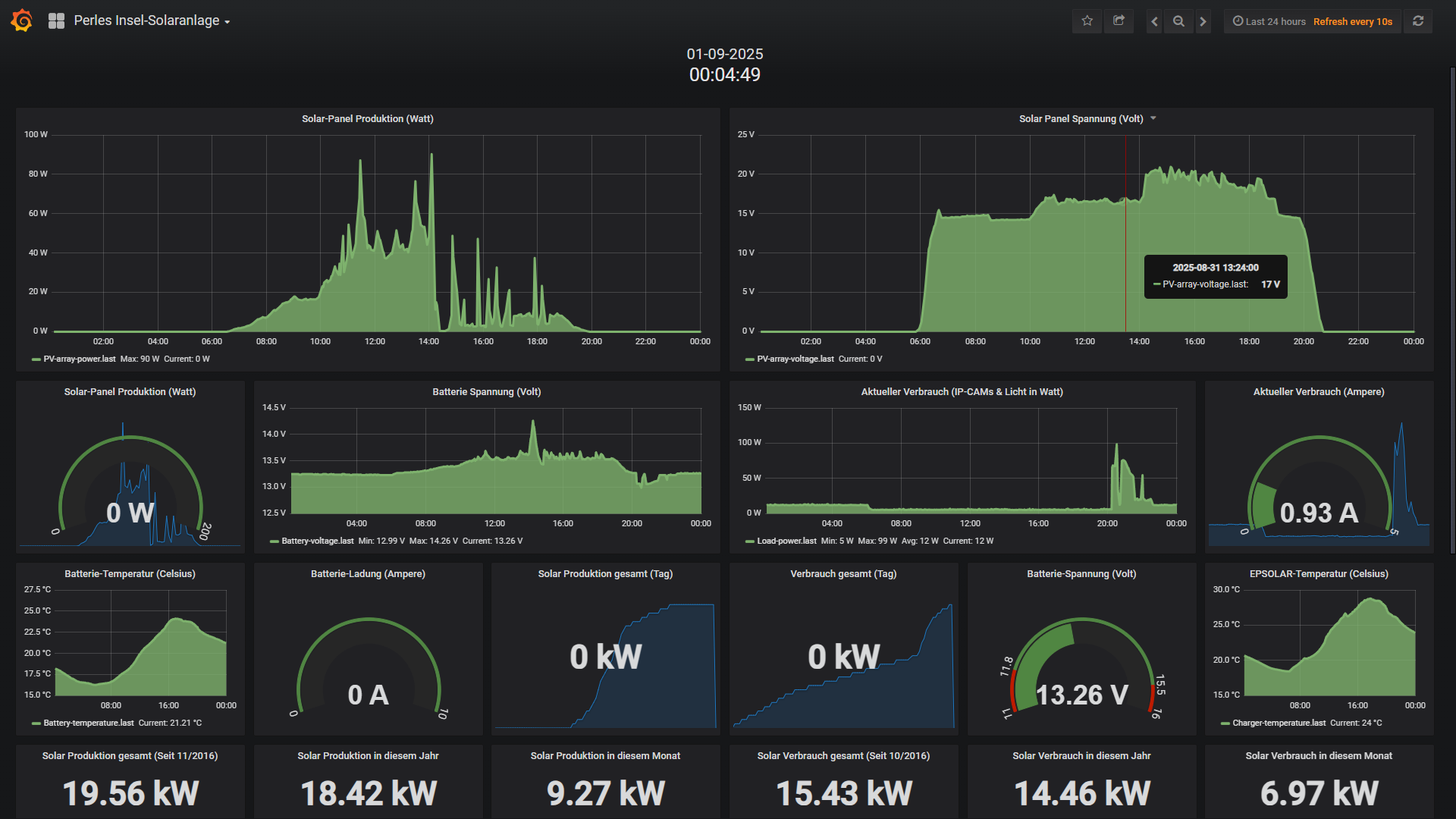This screenshot has width=1456, height=819.
Task: Toggle Load-power.last legend series
Action: (786, 541)
